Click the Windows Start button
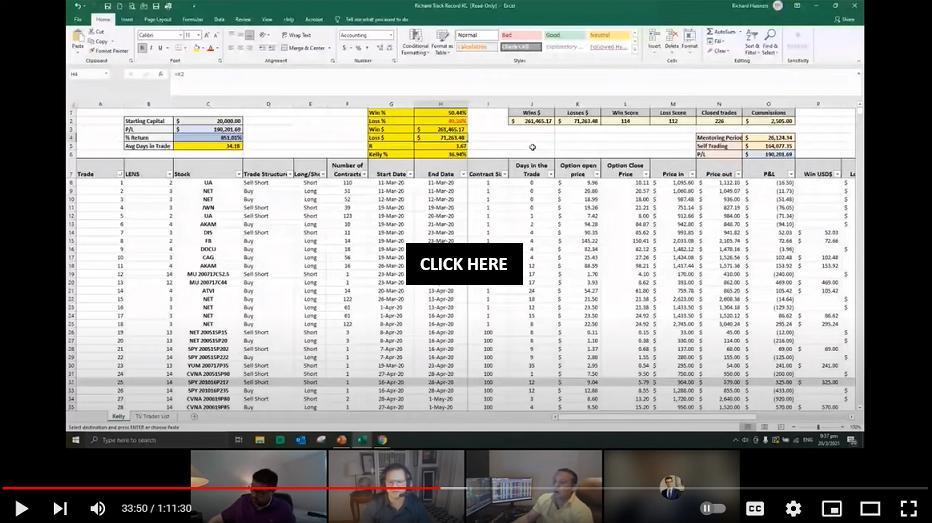Screen dimensions: 932x523 click(75, 440)
